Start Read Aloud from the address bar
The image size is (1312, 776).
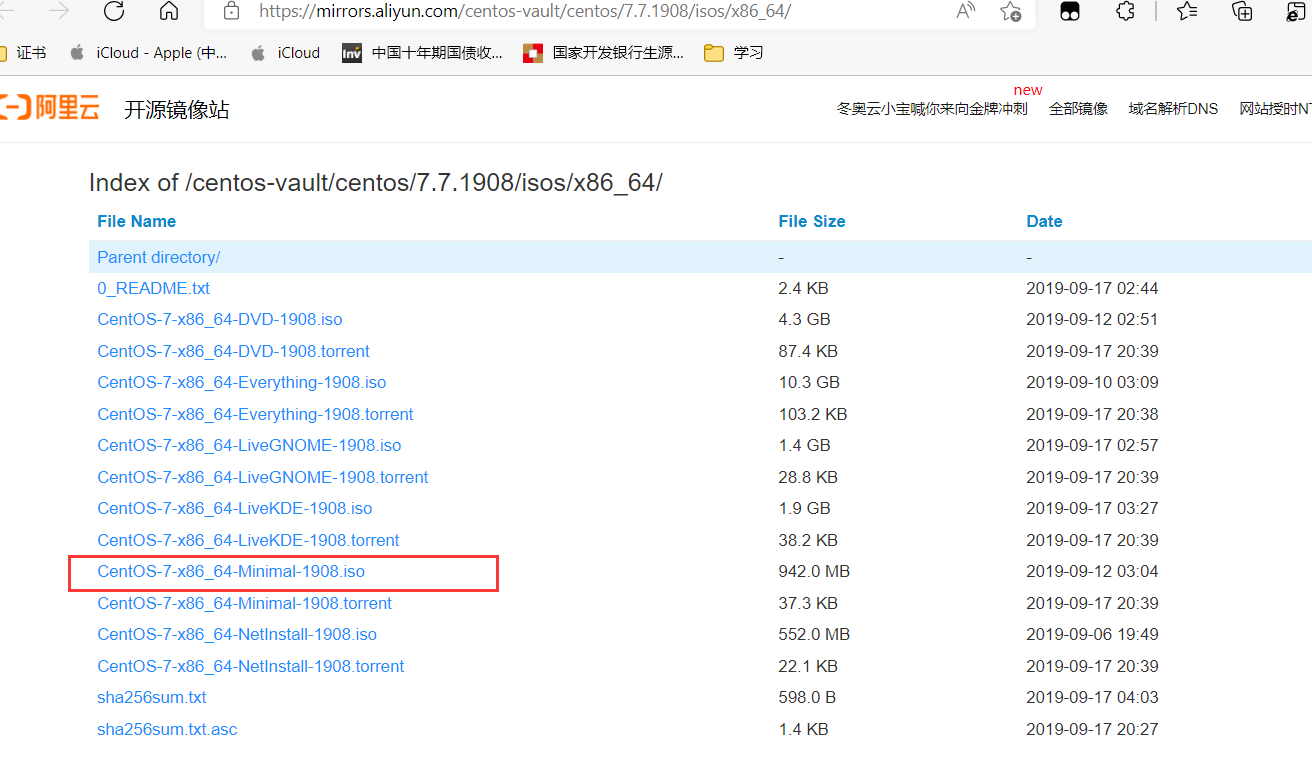pyautogui.click(x=965, y=11)
